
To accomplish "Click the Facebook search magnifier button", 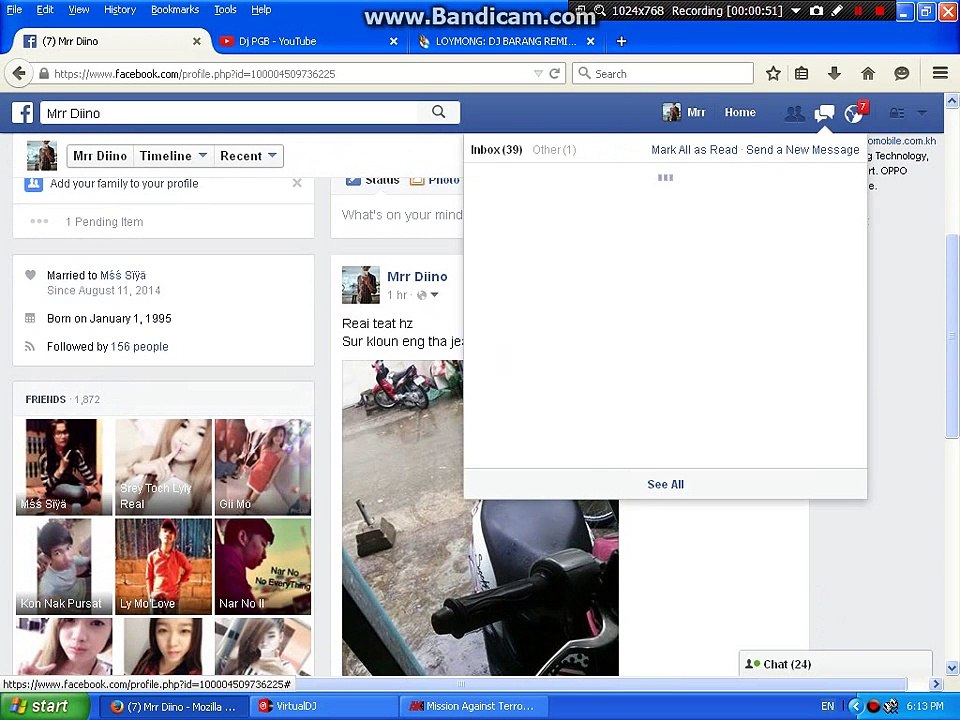I will click(438, 112).
